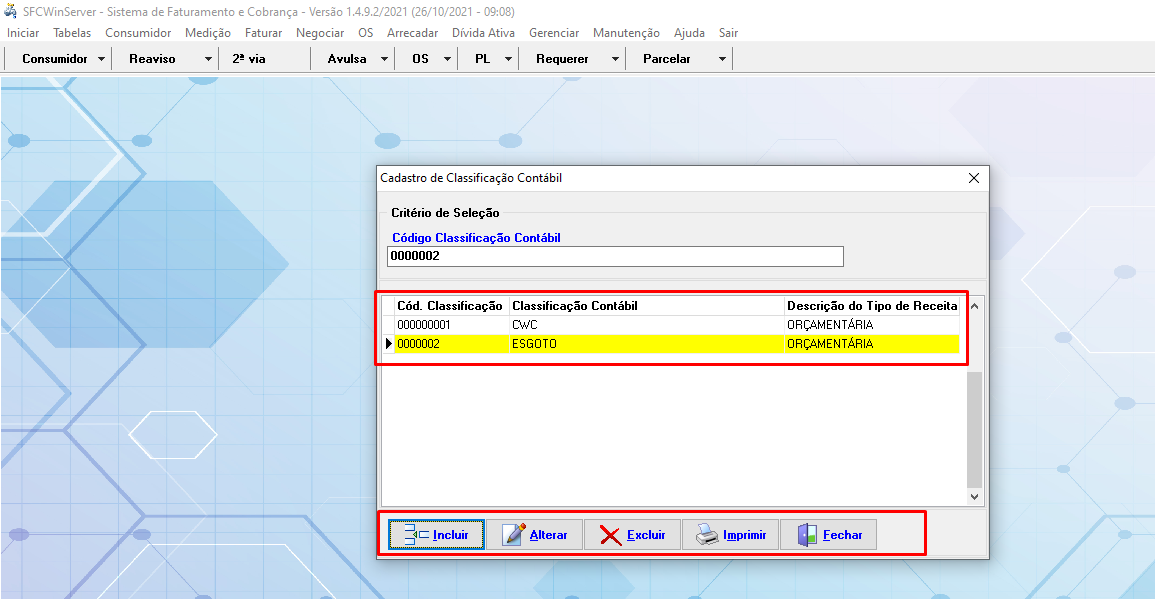The width and height of the screenshot is (1155, 599).
Task: Open the Parcelar dropdown arrow
Action: tap(722, 59)
